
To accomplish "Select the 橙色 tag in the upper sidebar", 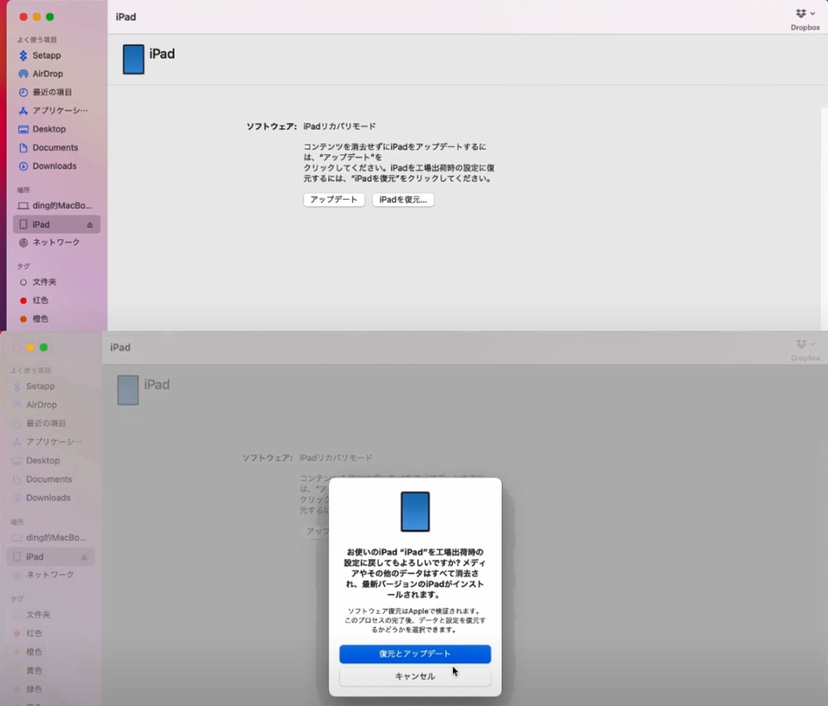I will [34, 319].
